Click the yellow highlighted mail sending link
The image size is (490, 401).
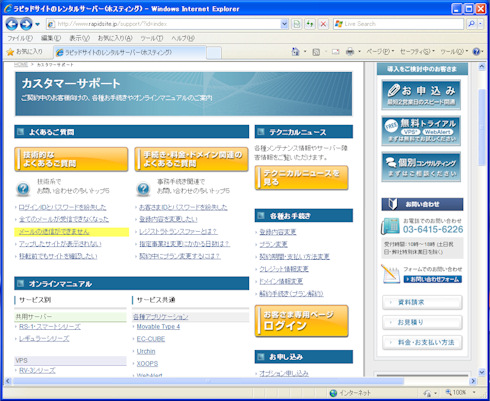coord(54,232)
